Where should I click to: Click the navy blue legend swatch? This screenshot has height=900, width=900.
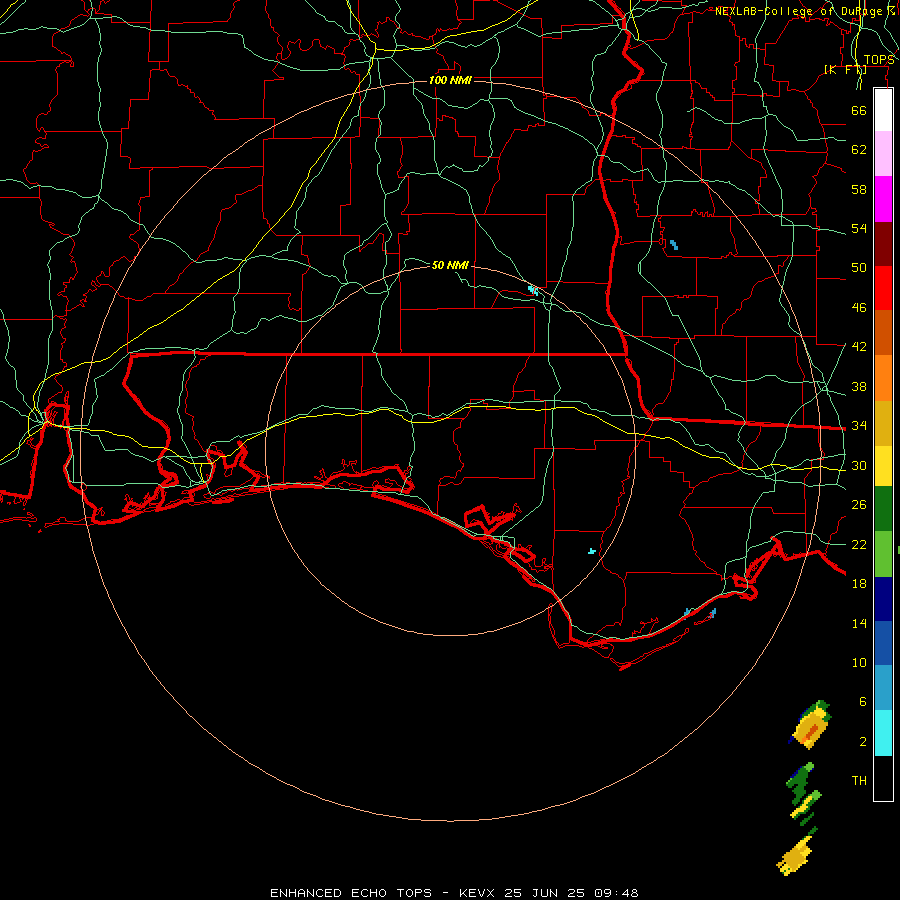tap(883, 599)
